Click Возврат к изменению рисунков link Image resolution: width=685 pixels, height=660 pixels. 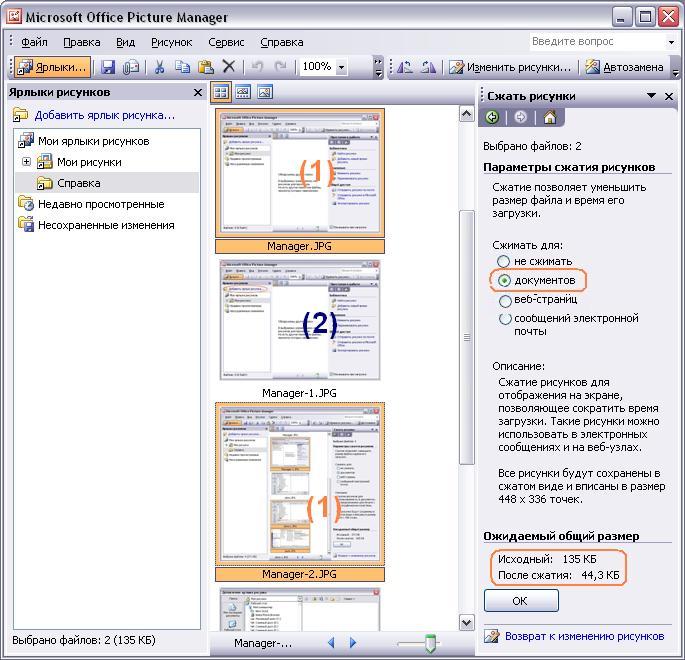585,636
